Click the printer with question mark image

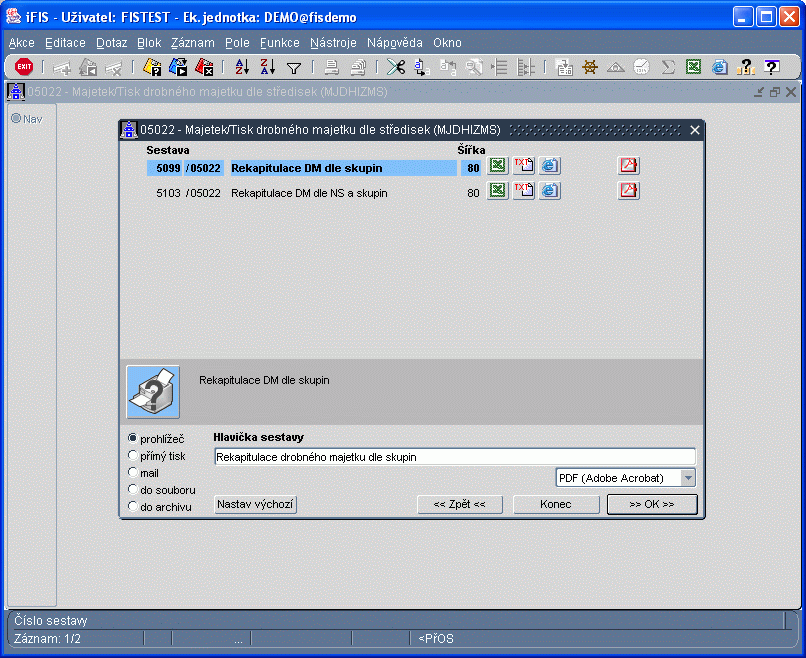click(153, 392)
